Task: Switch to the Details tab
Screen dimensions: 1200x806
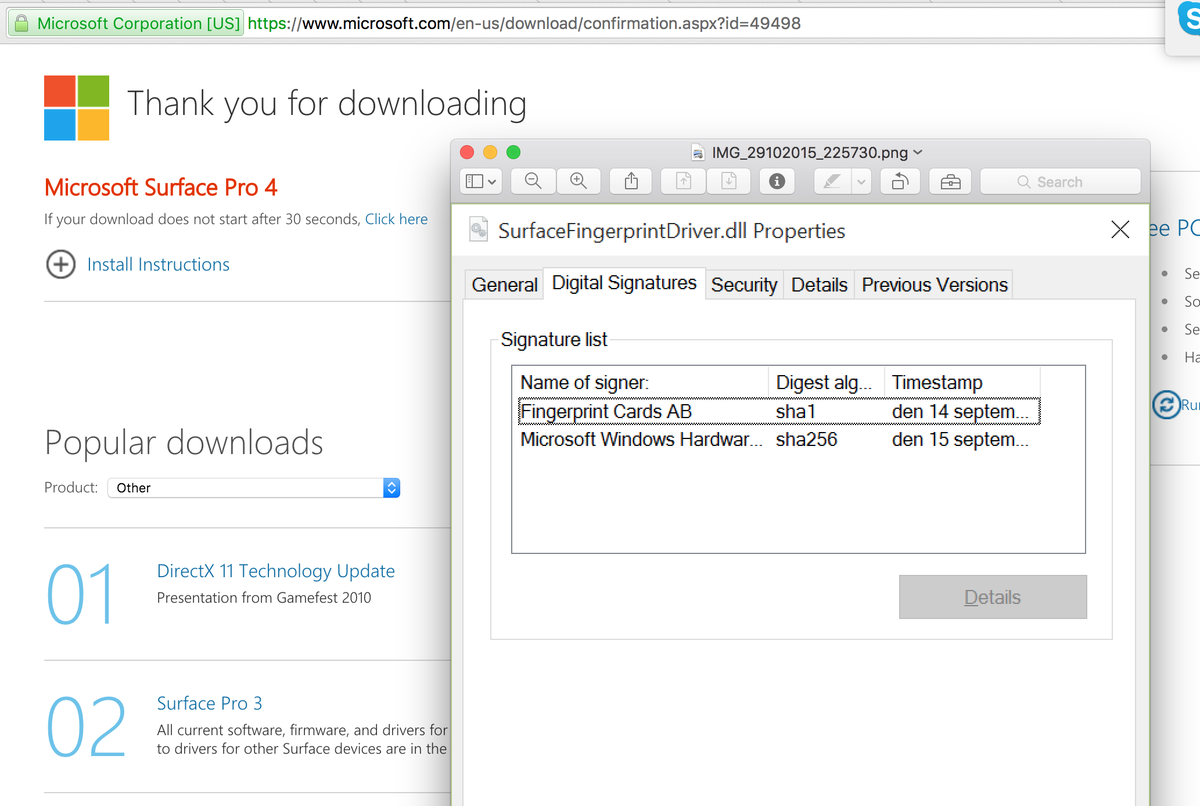Action: coord(819,285)
